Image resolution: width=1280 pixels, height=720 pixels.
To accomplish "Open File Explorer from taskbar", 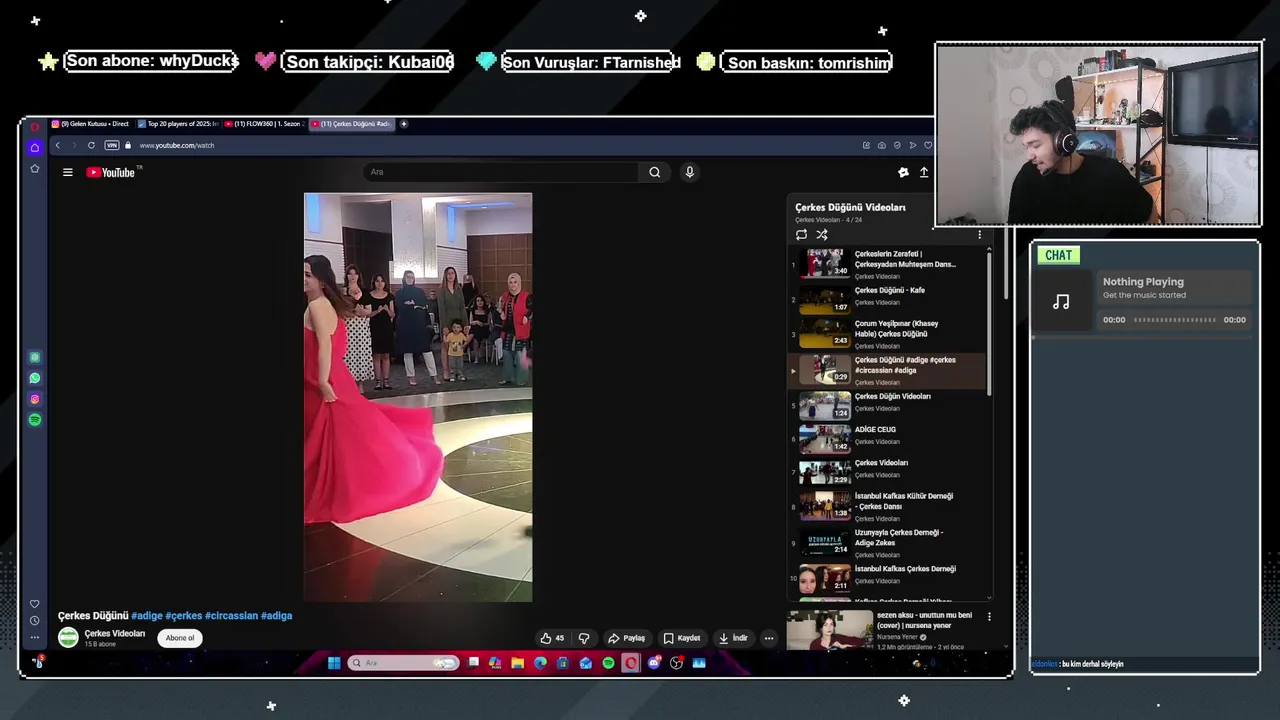I will (x=518, y=663).
